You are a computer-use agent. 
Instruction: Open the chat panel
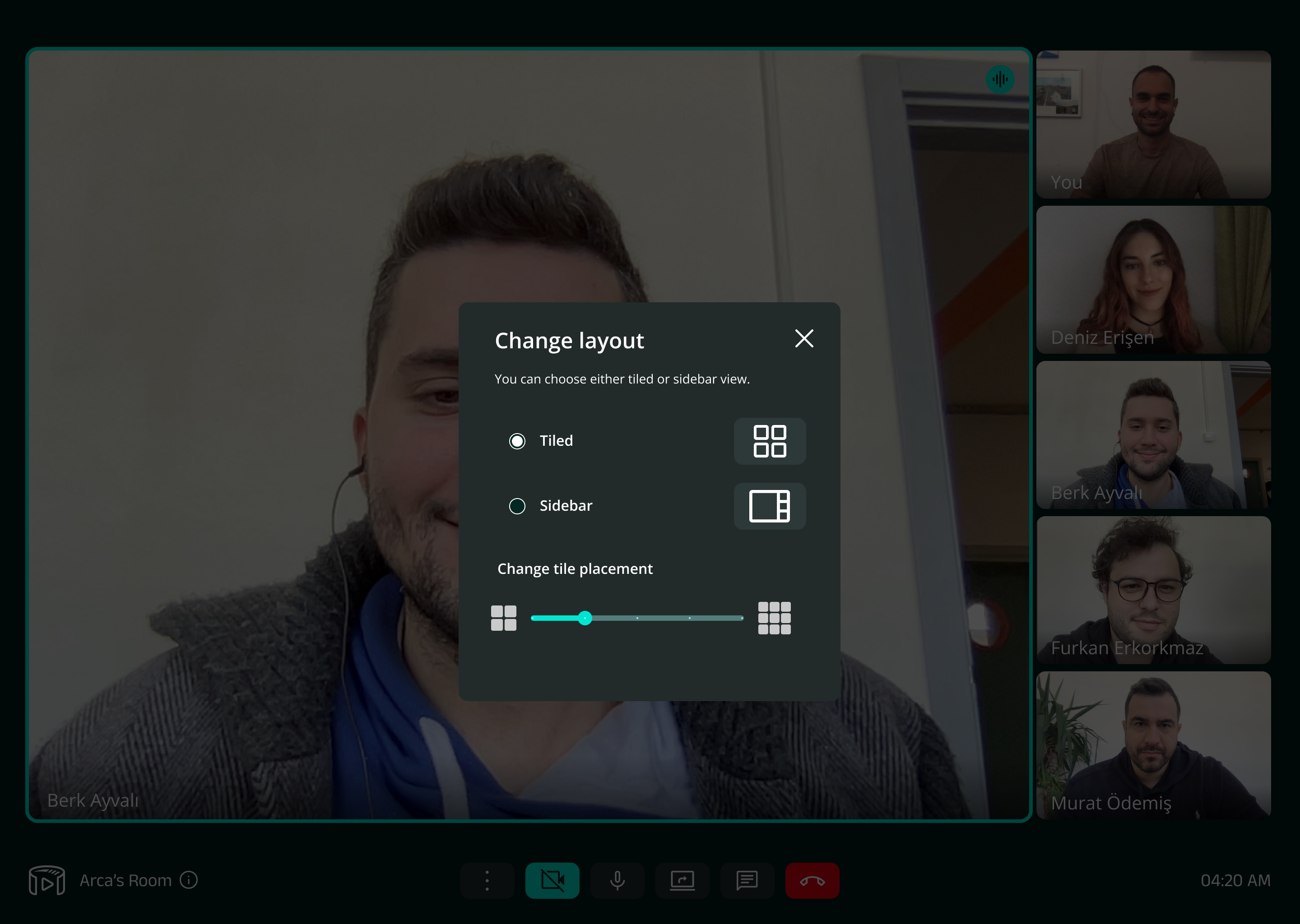pyautogui.click(x=747, y=881)
